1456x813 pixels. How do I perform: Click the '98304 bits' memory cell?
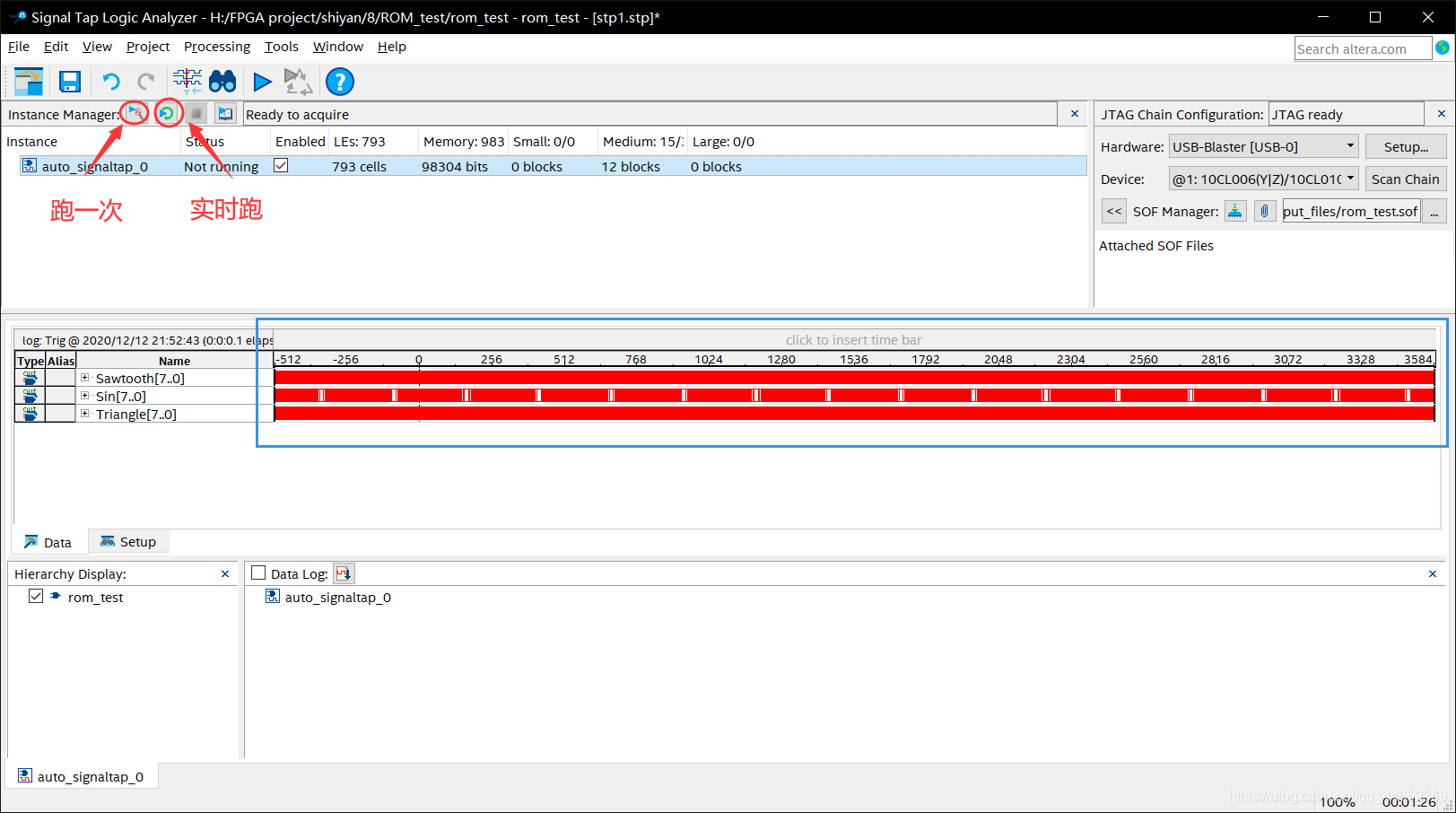tap(455, 166)
